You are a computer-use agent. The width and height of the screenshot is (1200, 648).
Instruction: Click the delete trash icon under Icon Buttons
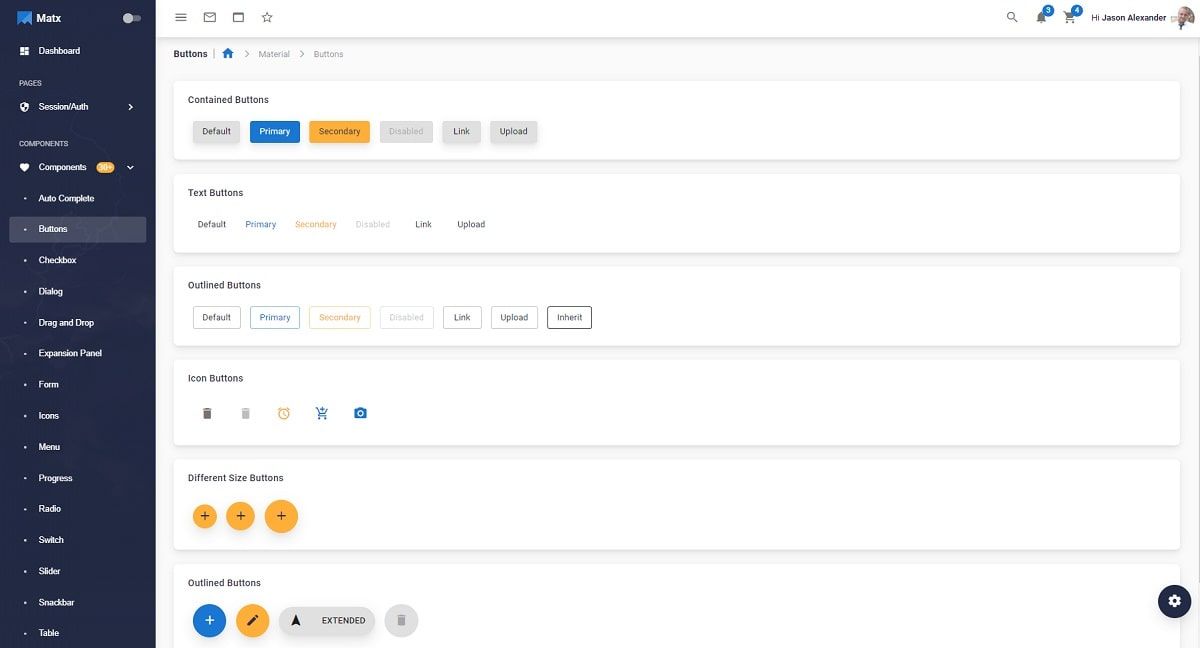coord(206,412)
